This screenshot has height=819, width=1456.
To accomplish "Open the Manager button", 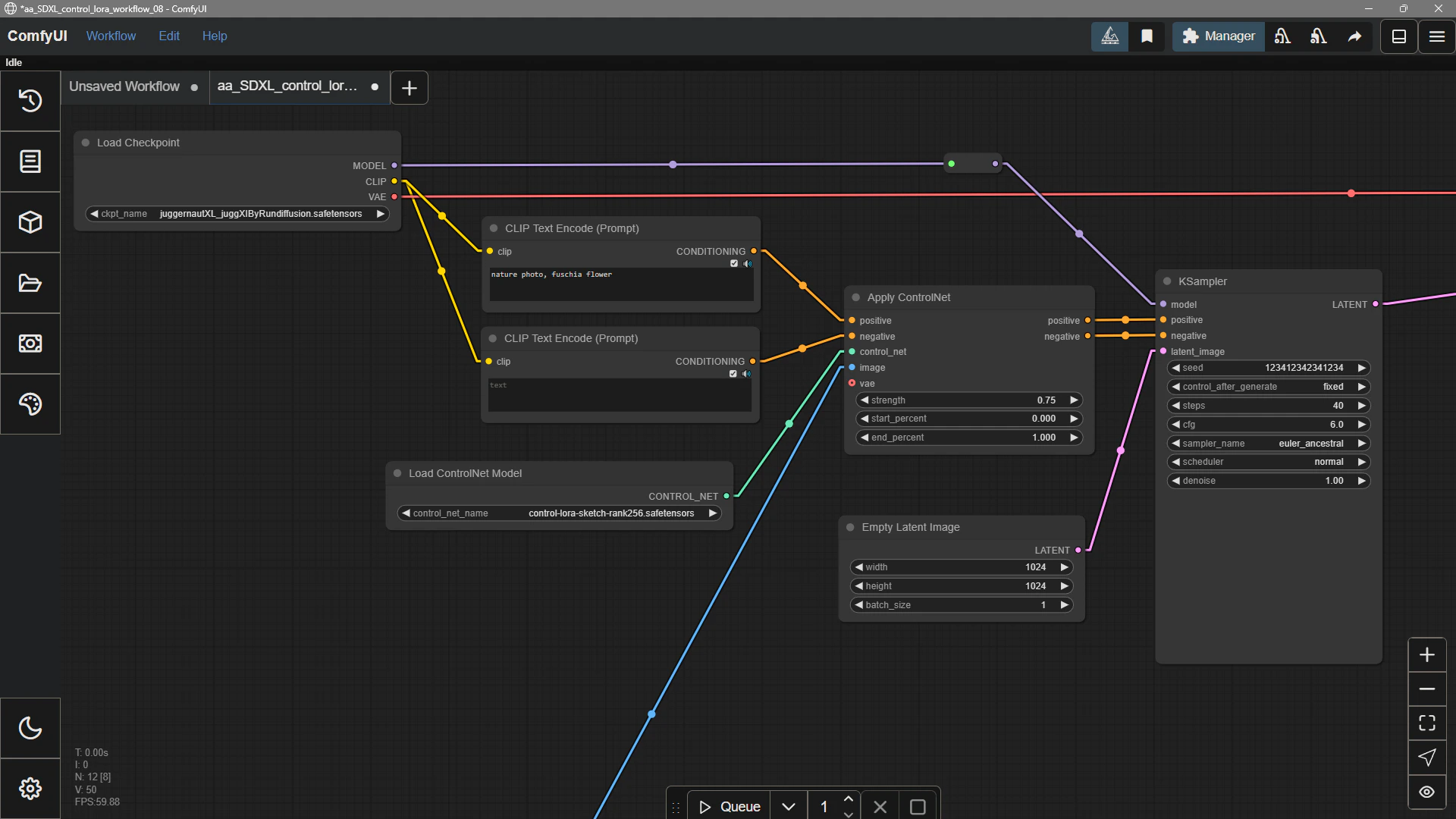I will 1218,36.
